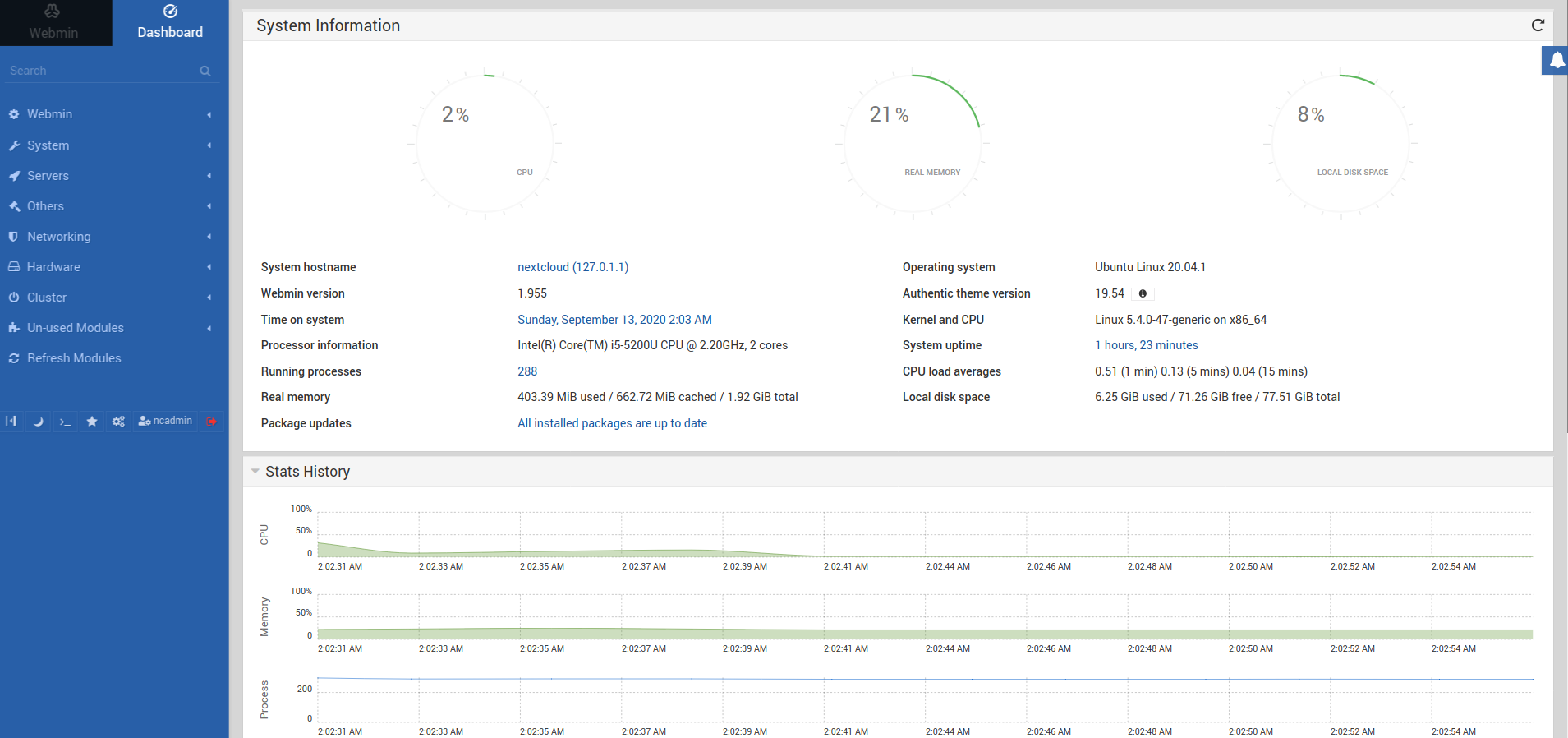The image size is (1568, 738).
Task: Click the Cluster power icon
Action: click(14, 298)
